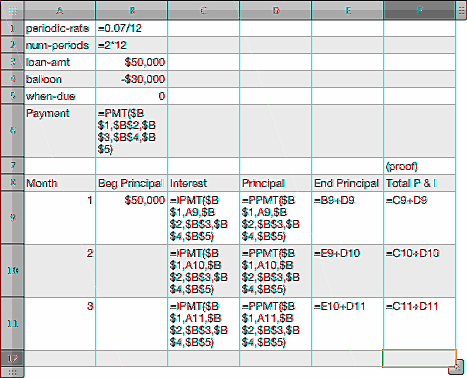Click the $50,000 loan amount in B3
This screenshot has height=378, width=467.
coord(132,62)
